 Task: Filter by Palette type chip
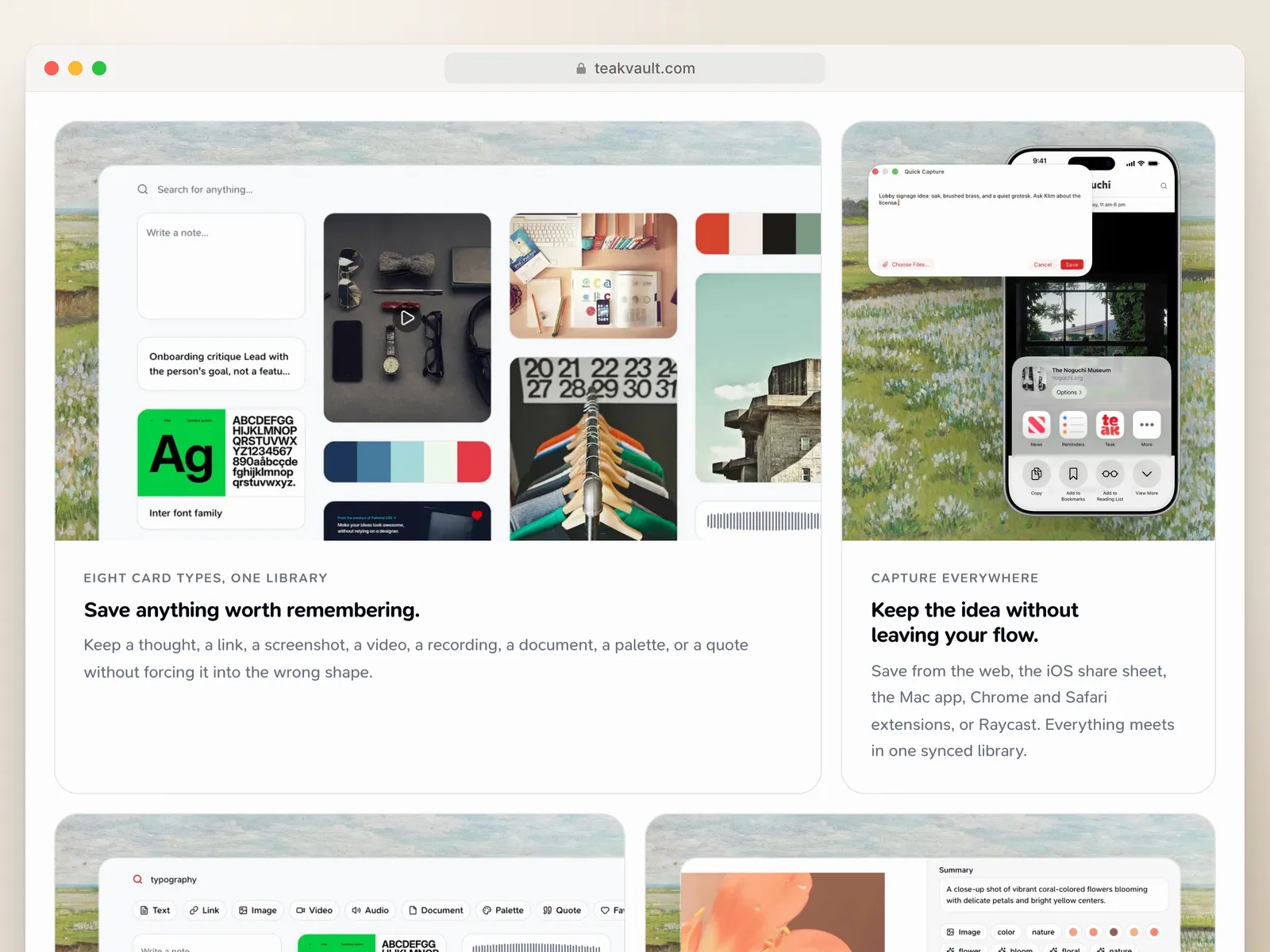point(503,910)
